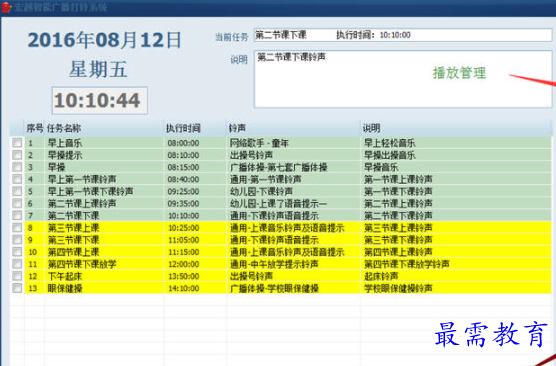Select the checkbox for row 9 第三节课下课

click(x=17, y=240)
